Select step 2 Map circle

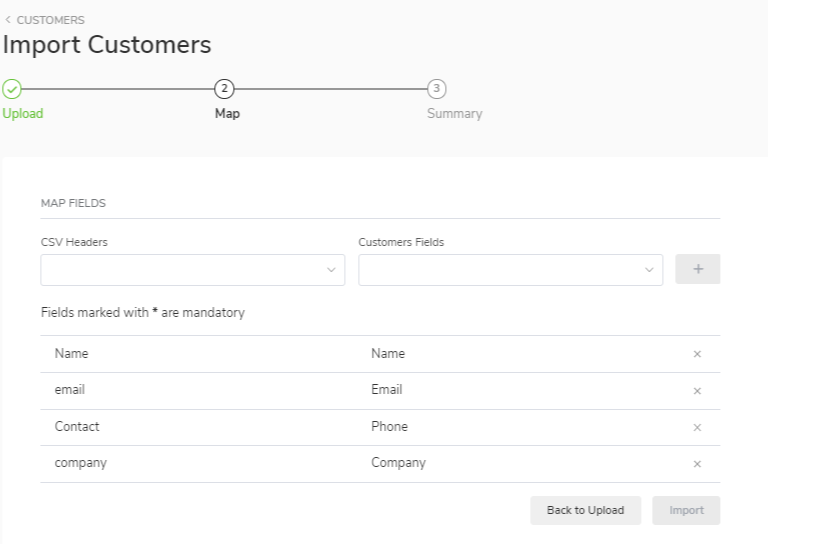tap(224, 88)
